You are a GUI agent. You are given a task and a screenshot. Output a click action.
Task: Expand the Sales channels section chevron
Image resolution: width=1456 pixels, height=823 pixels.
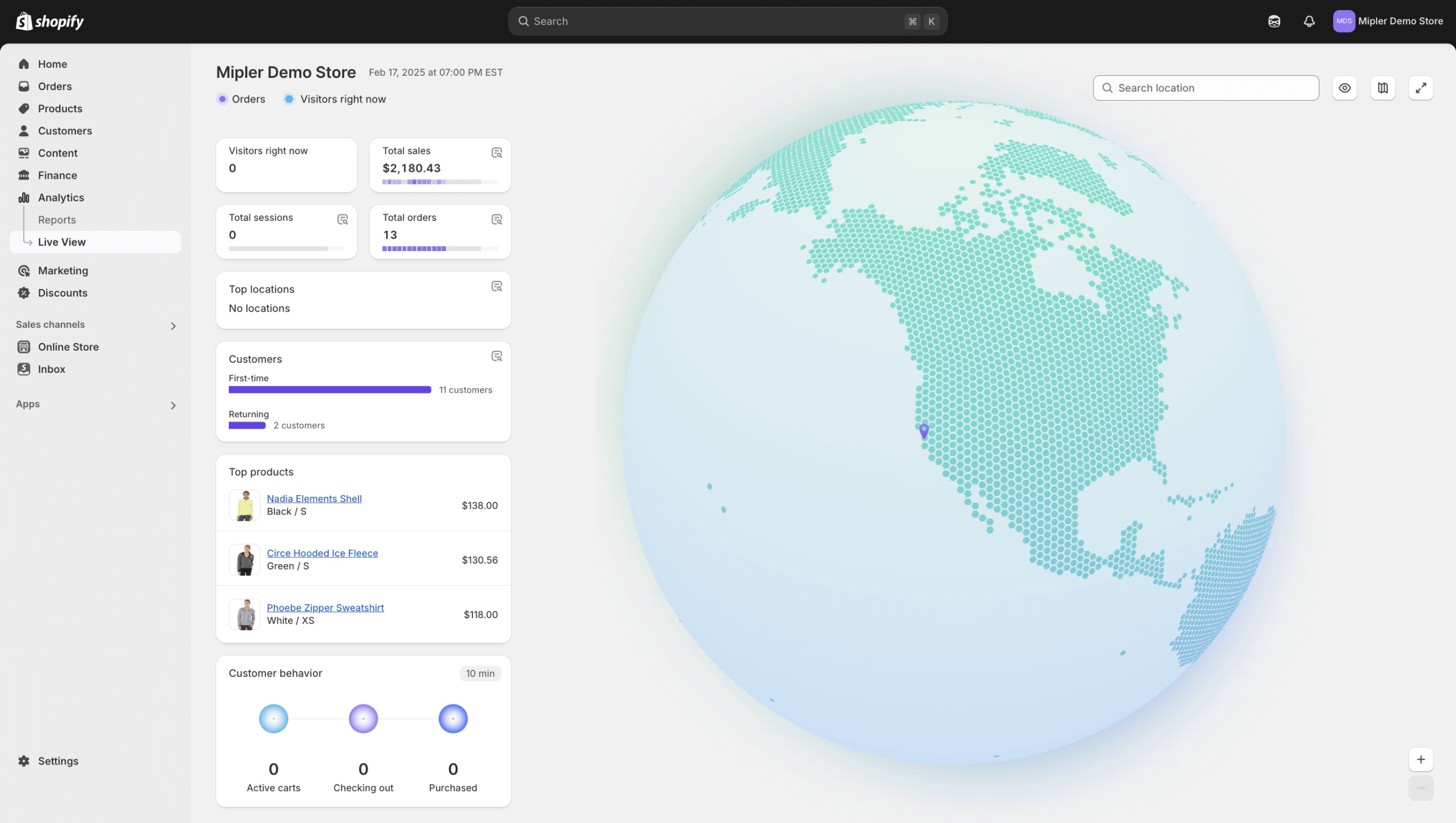[x=173, y=326]
